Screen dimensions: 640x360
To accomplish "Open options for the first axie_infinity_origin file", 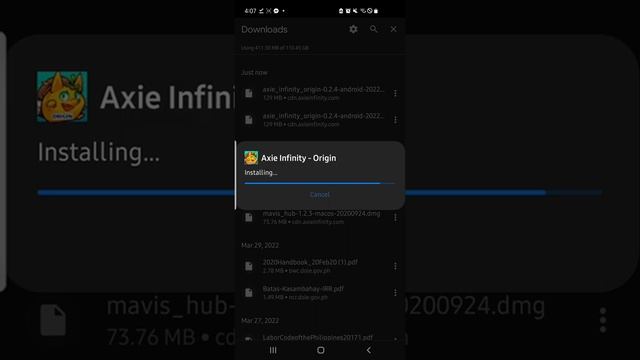I will point(395,93).
